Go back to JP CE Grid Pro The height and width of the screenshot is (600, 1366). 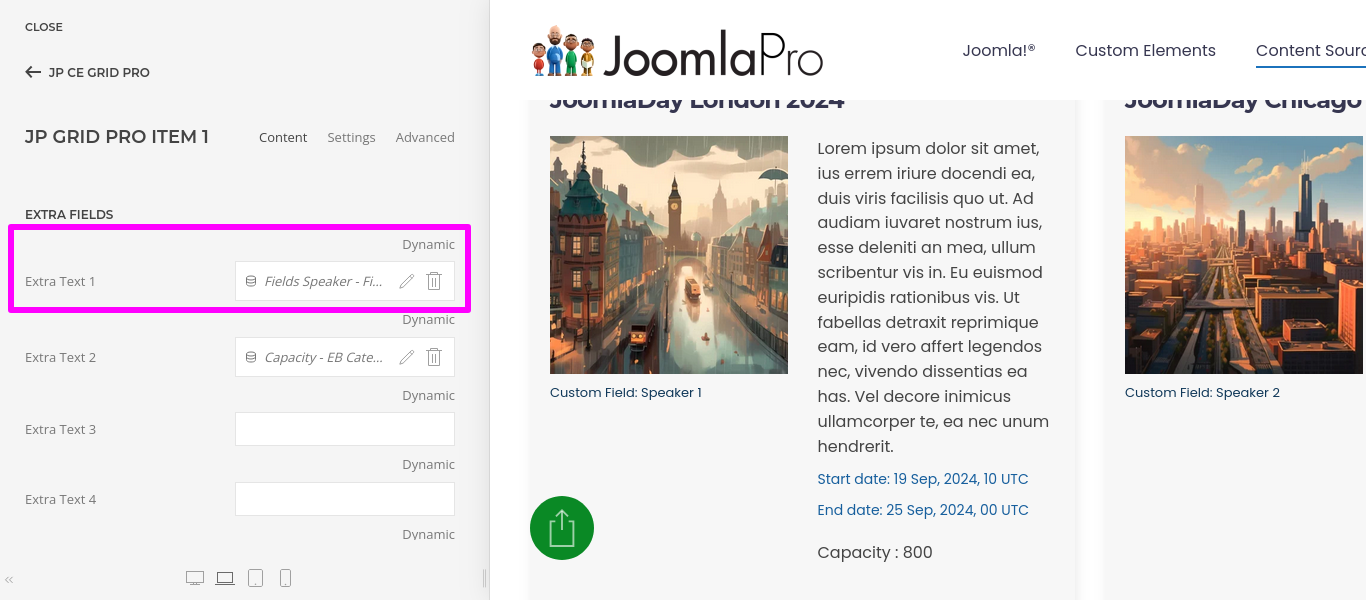pos(88,72)
